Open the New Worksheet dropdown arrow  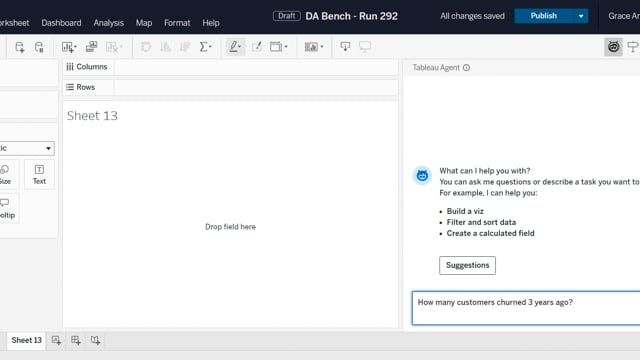click(x=76, y=47)
